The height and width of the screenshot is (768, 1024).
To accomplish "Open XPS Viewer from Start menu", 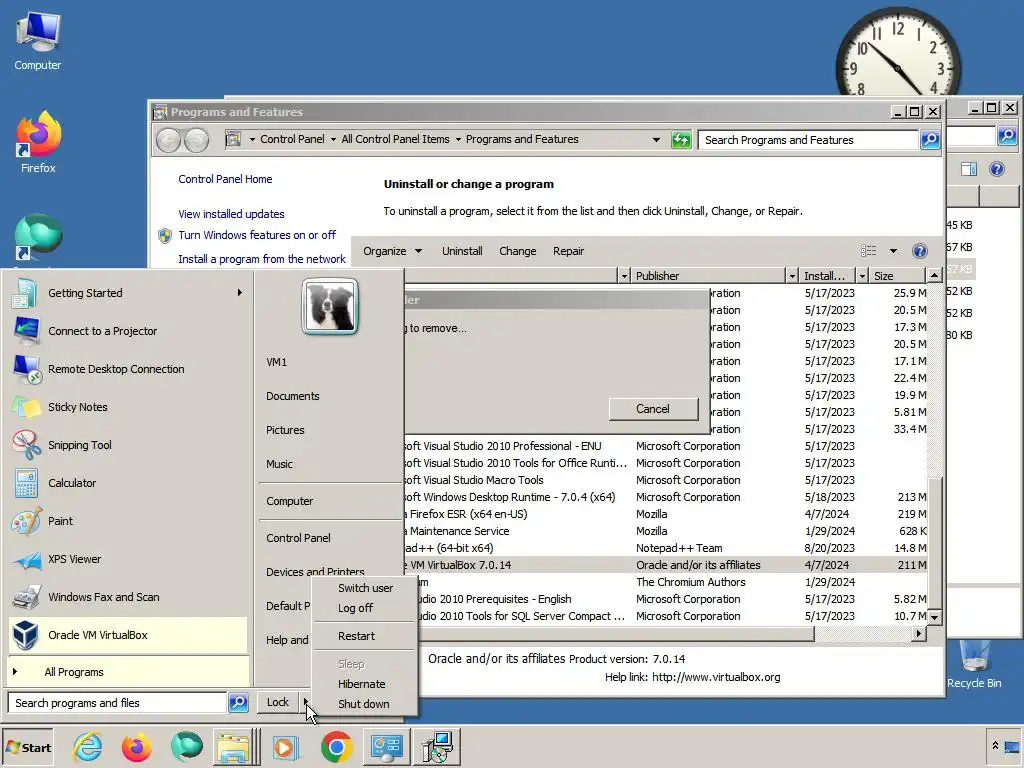I will 129,559.
